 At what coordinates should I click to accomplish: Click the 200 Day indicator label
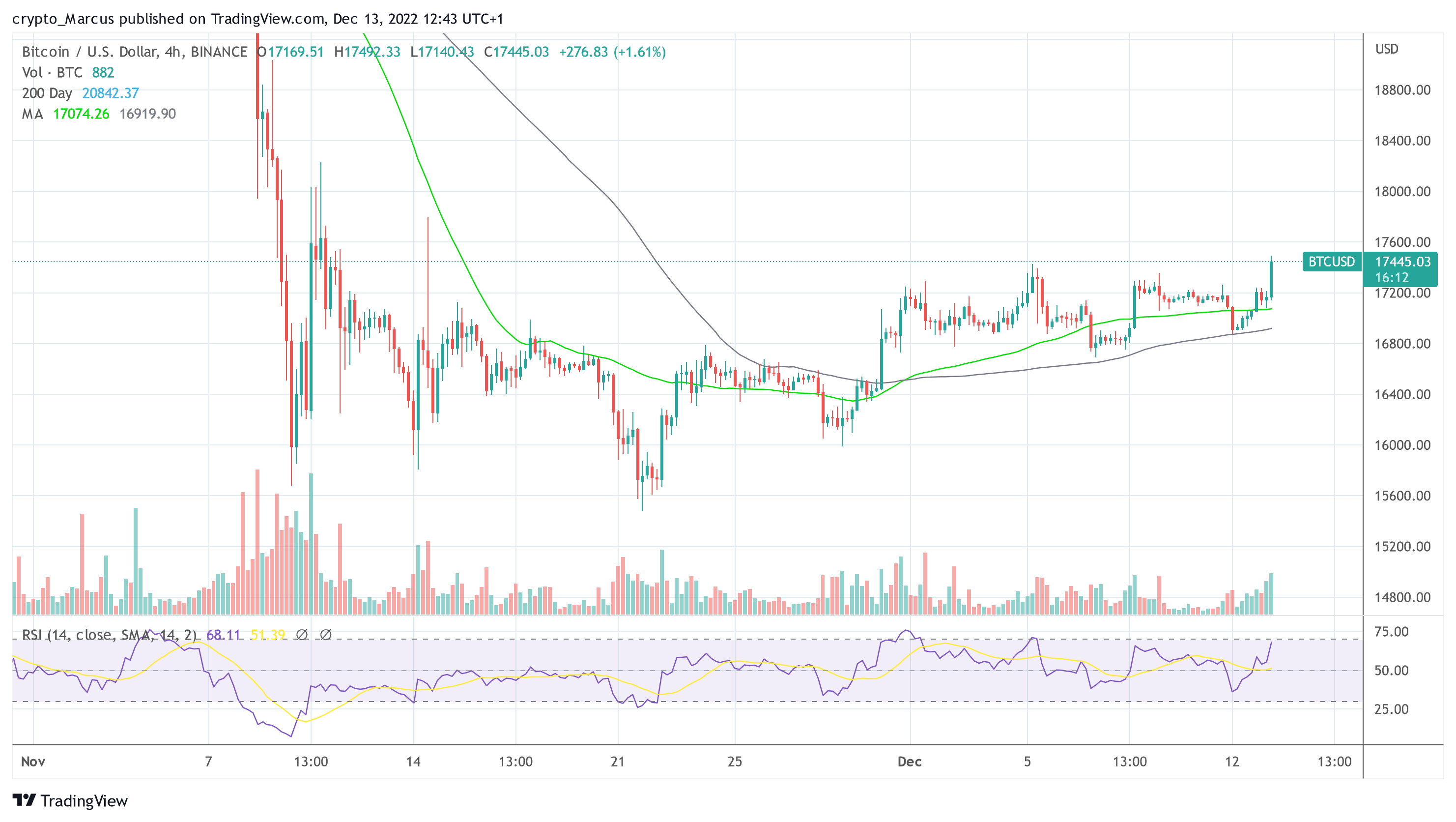click(47, 93)
